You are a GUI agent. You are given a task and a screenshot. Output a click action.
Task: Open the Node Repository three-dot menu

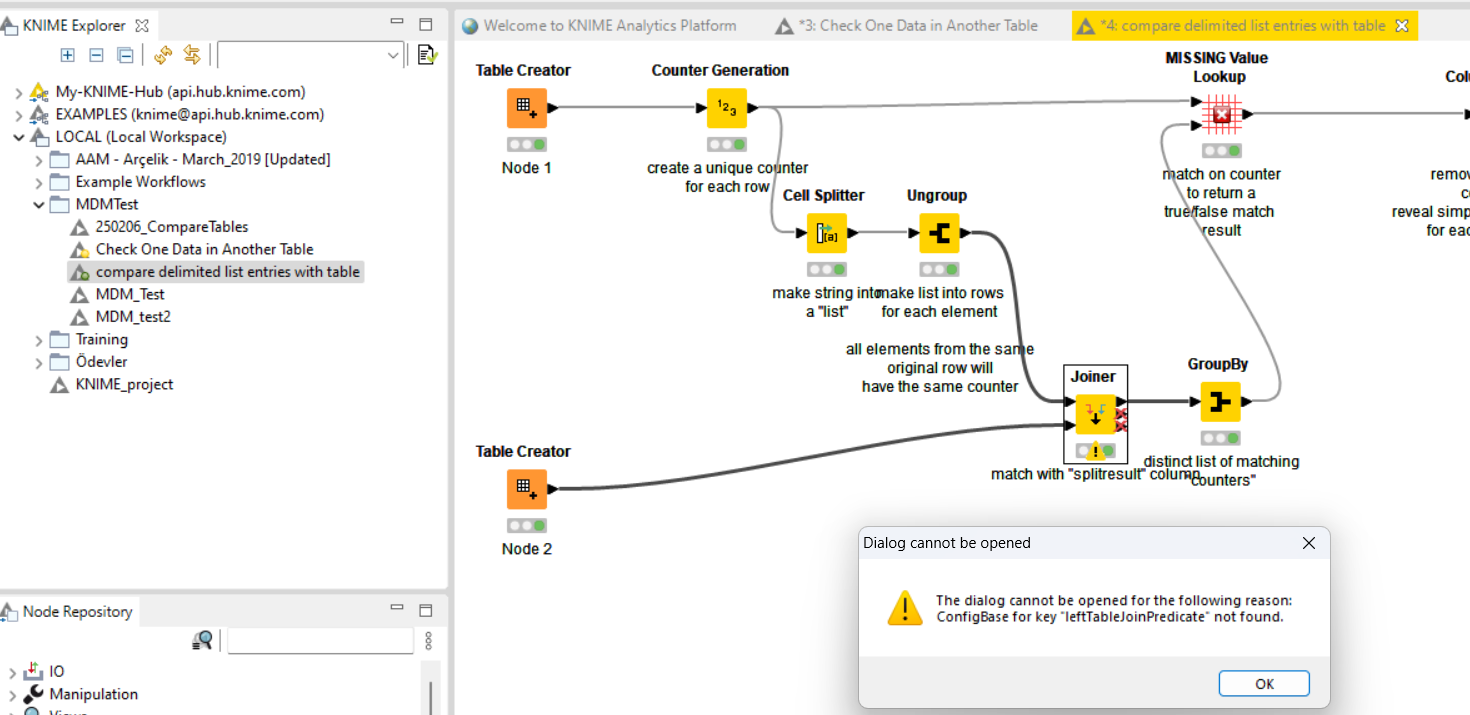coord(429,640)
